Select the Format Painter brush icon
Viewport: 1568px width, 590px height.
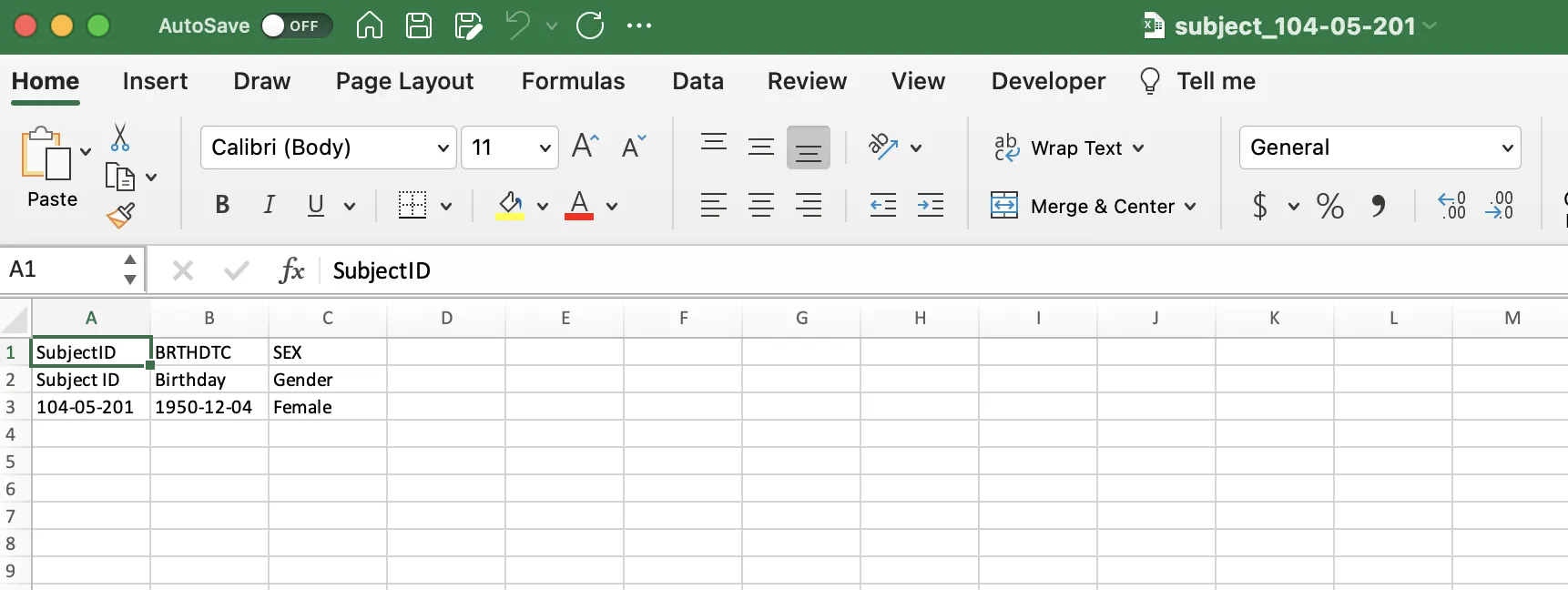pyautogui.click(x=120, y=216)
